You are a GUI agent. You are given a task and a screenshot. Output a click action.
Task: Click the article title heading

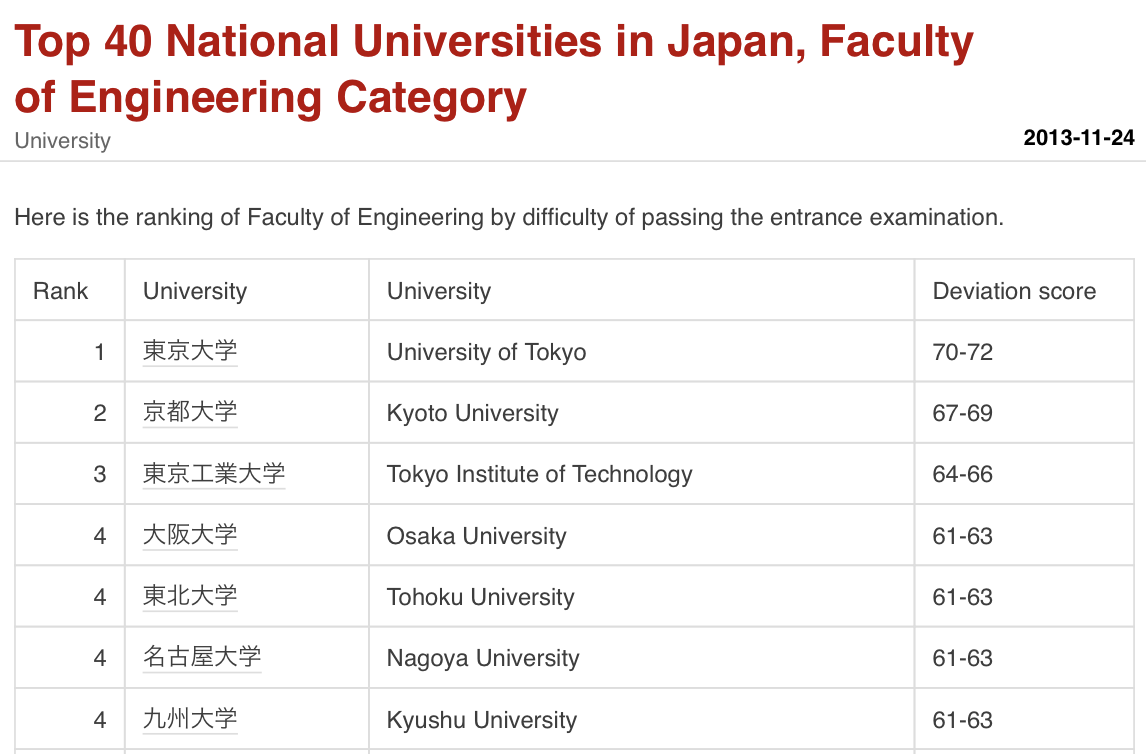tap(493, 70)
